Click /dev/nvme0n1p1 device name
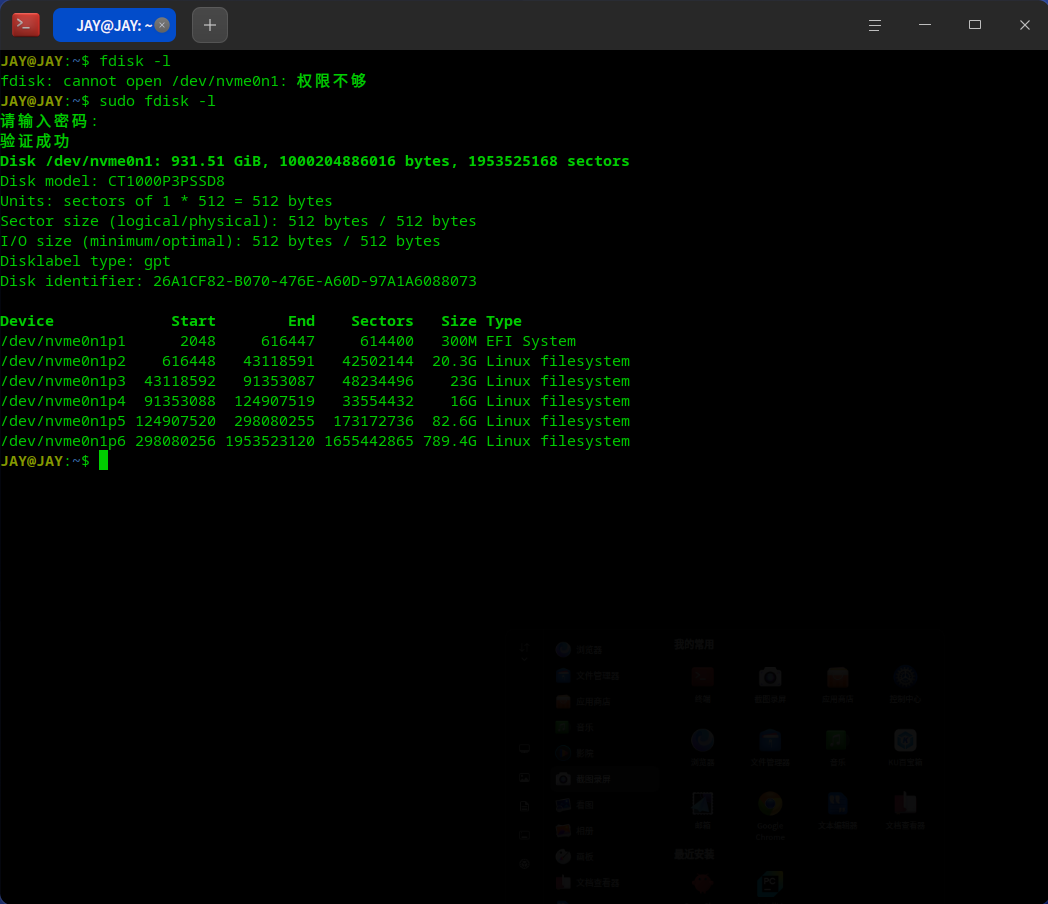Viewport: 1048px width, 904px height. [x=63, y=341]
